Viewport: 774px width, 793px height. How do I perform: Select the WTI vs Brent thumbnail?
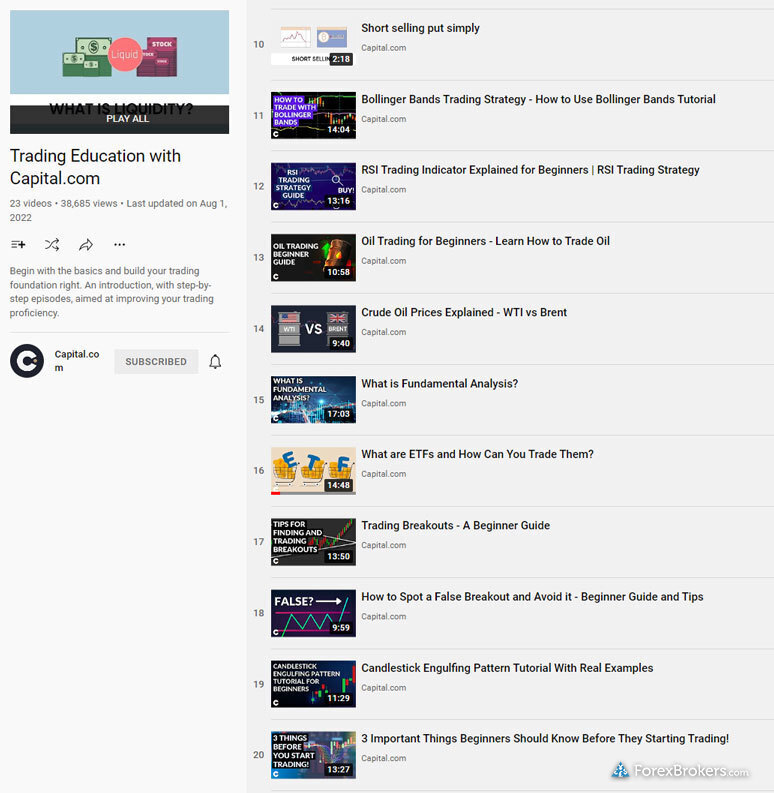[313, 329]
